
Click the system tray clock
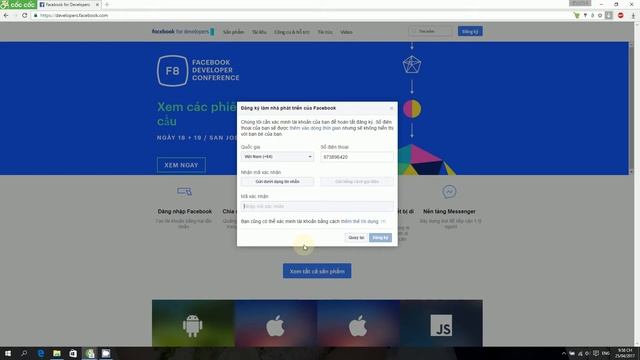625,353
